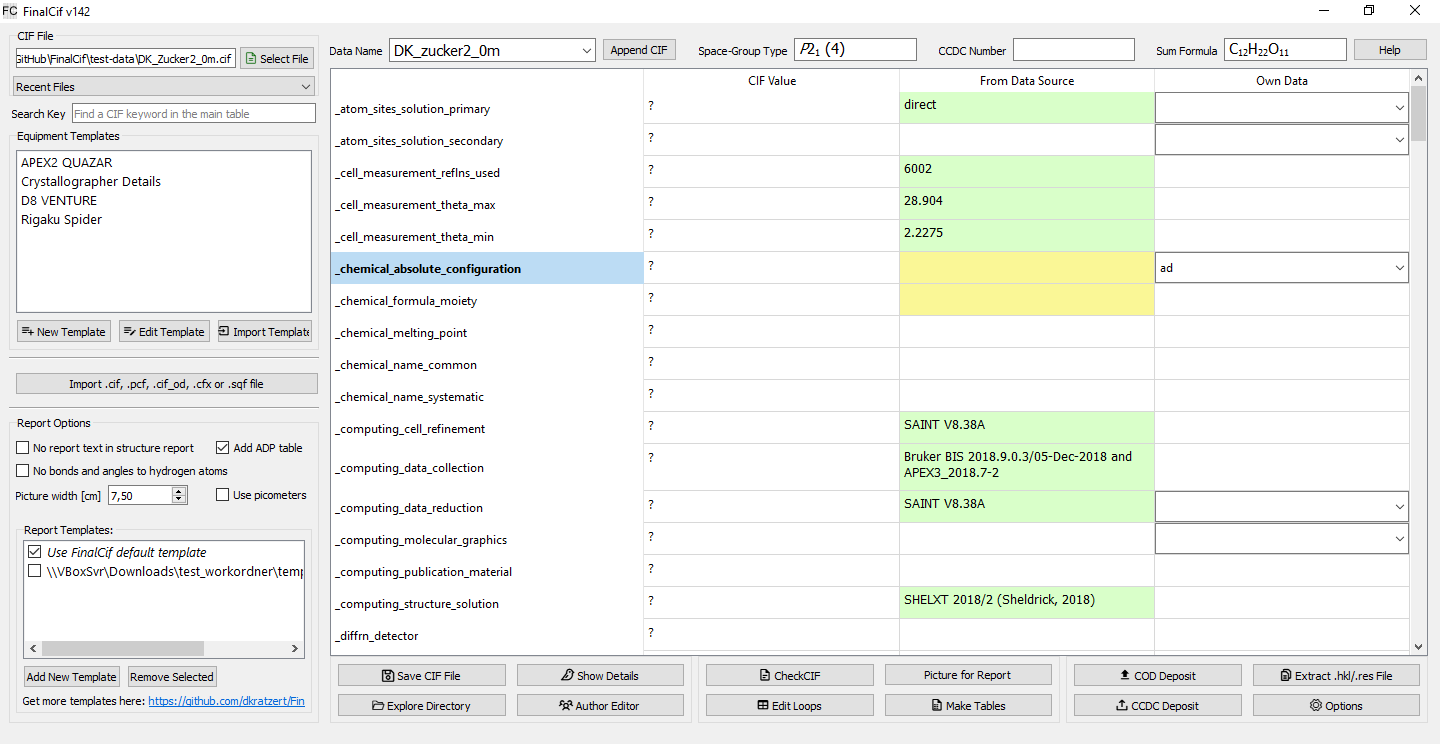Start COD Deposit upload
Image resolution: width=1440 pixels, height=744 pixels.
[x=1157, y=675]
